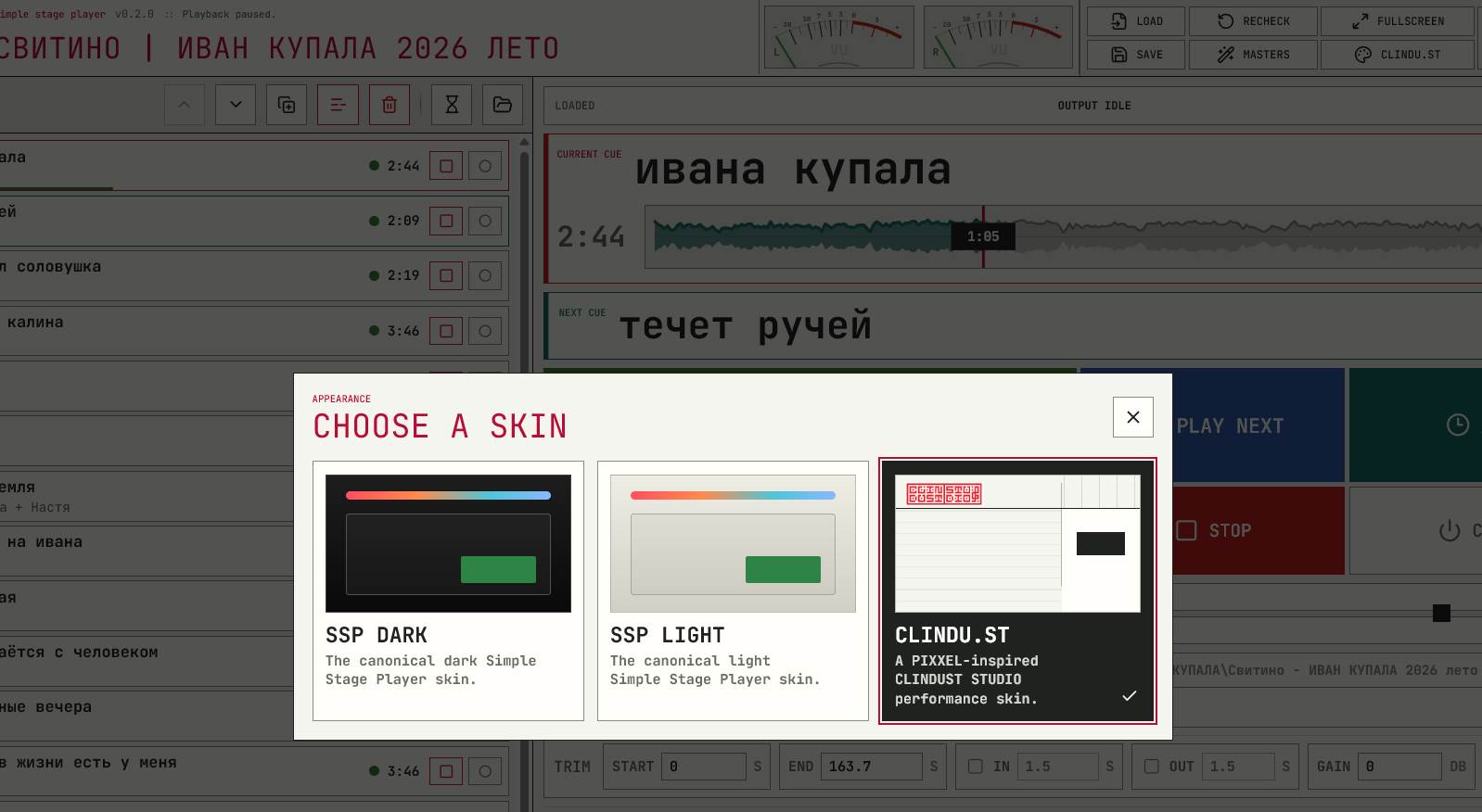Click the waveform of current cue
Viewport: 1482px width, 812px height.
click(x=1063, y=236)
